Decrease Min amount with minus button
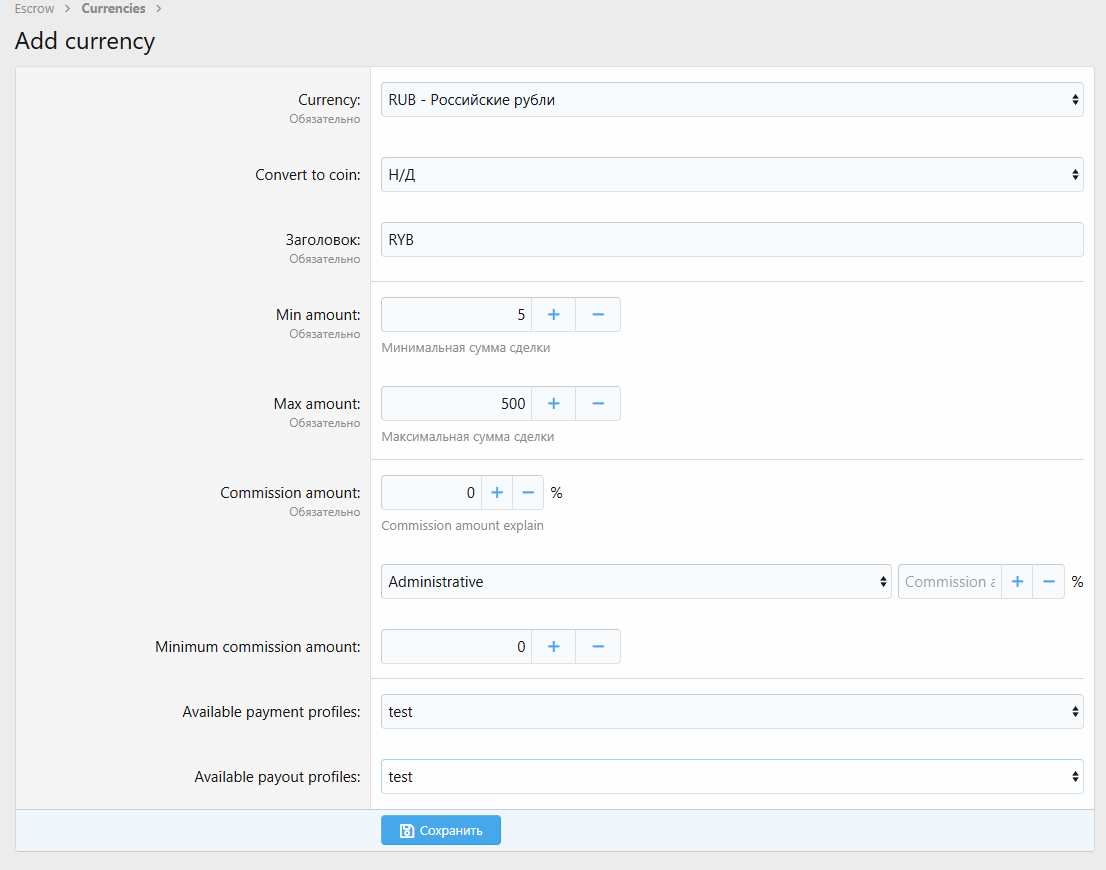Image resolution: width=1106 pixels, height=870 pixels. pyautogui.click(x=598, y=315)
